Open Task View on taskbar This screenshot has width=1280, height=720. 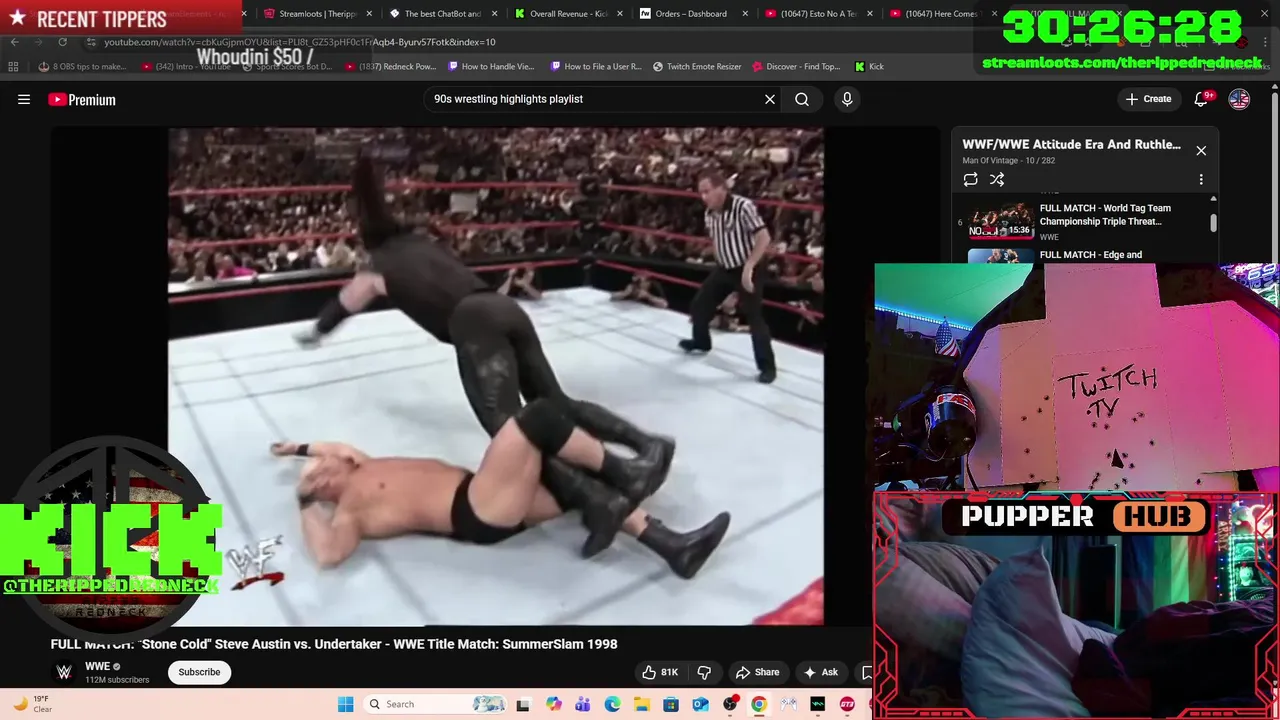522,704
